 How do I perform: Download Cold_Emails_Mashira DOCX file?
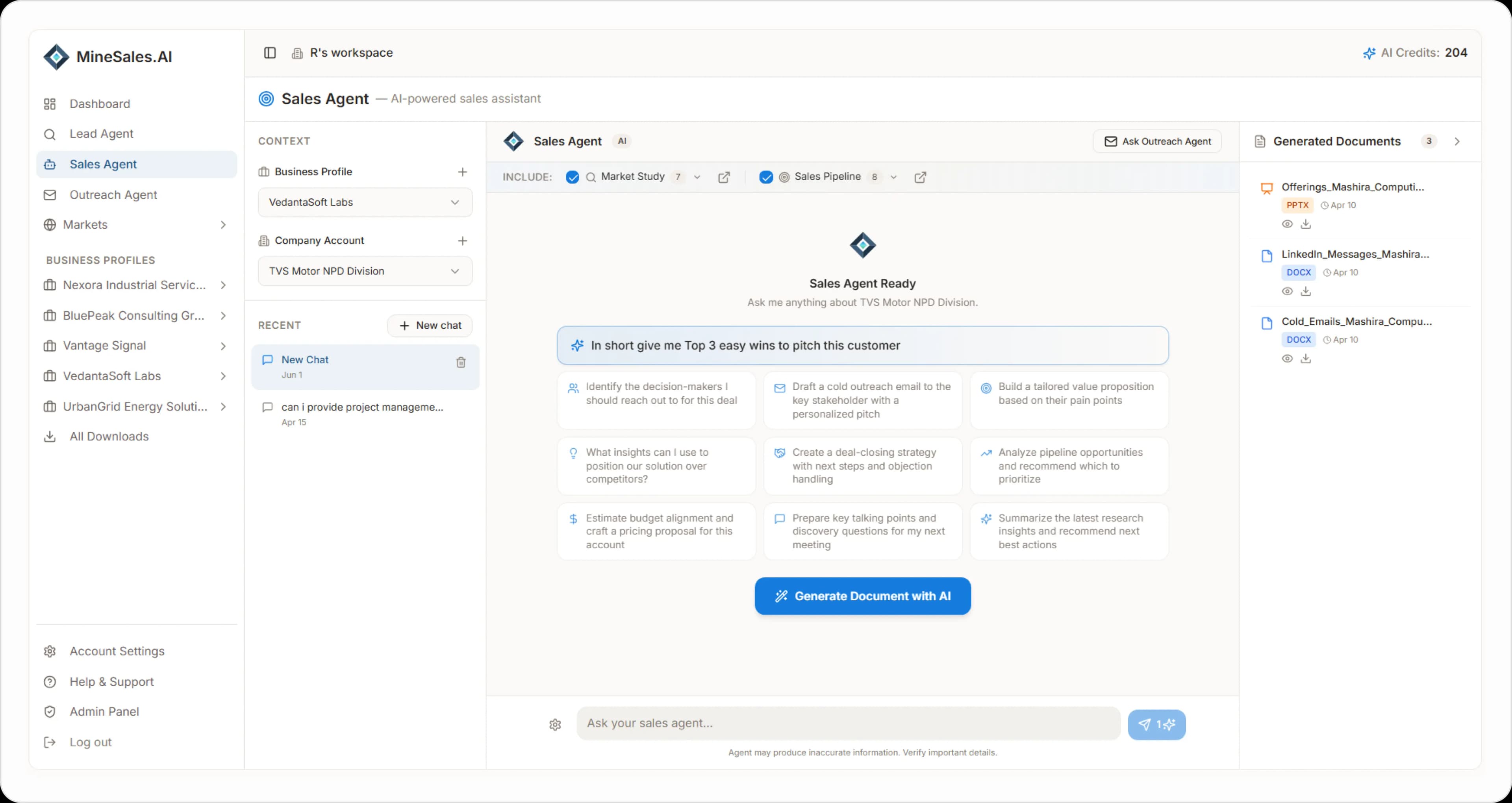click(x=1305, y=359)
